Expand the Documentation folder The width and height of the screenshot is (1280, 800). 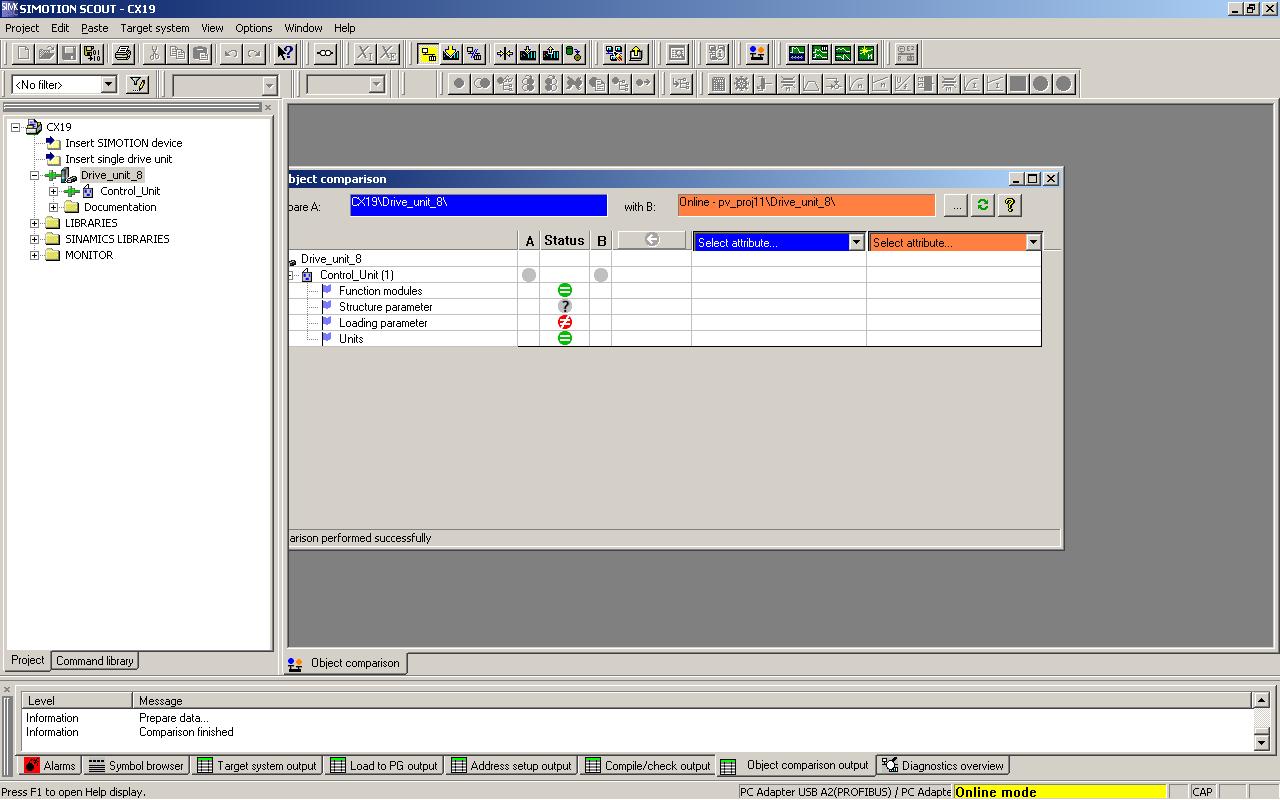(x=54, y=207)
